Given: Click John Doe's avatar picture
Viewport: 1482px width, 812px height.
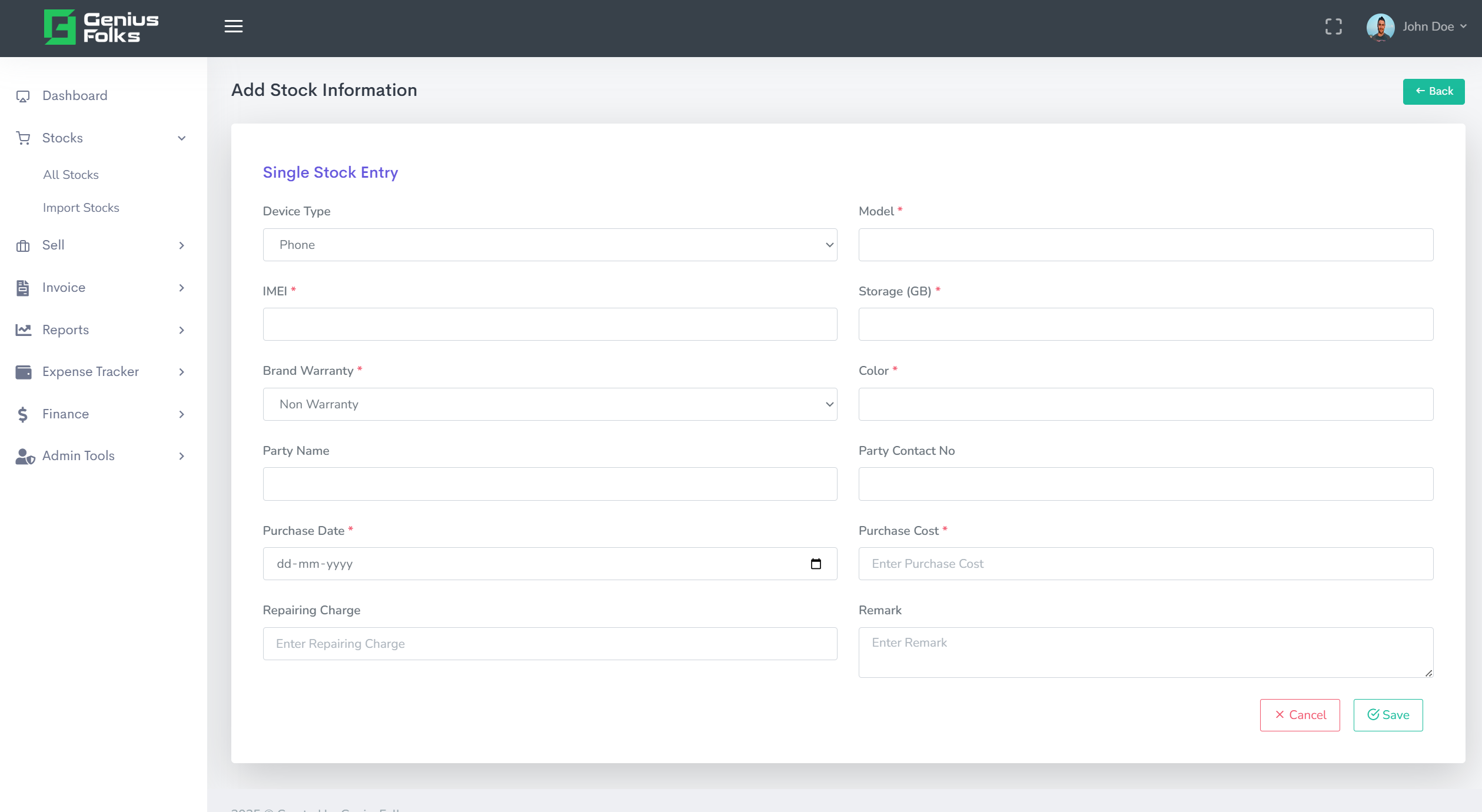Looking at the screenshot, I should click(1380, 27).
